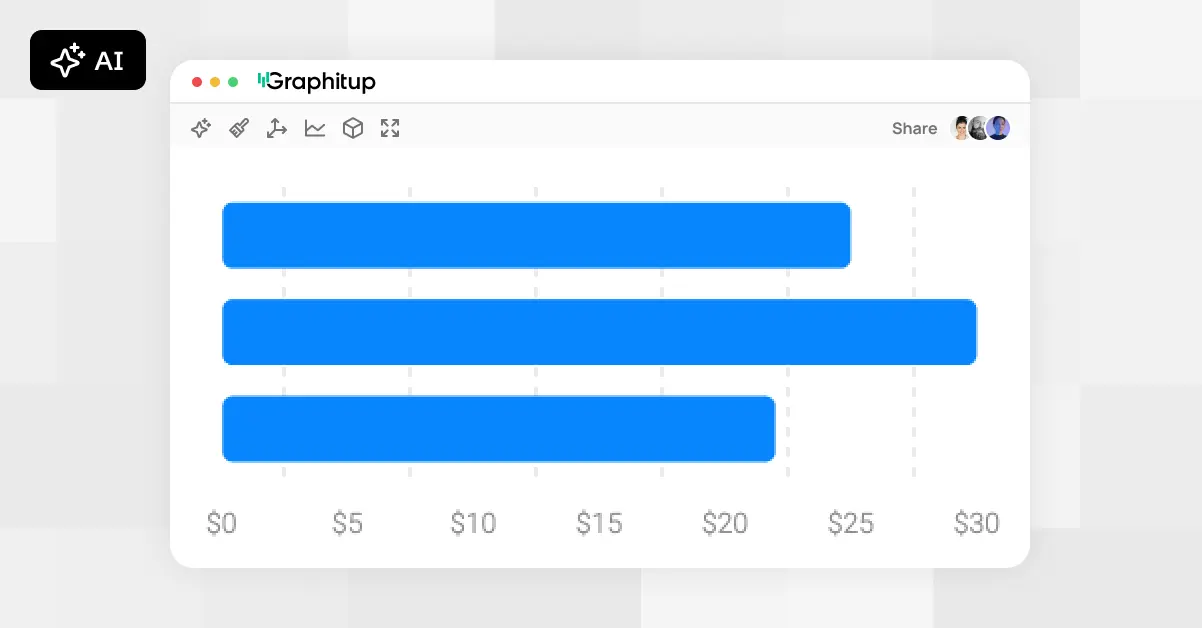The width and height of the screenshot is (1202, 628).
Task: Open the last collaborator avatar
Action: [x=998, y=128]
